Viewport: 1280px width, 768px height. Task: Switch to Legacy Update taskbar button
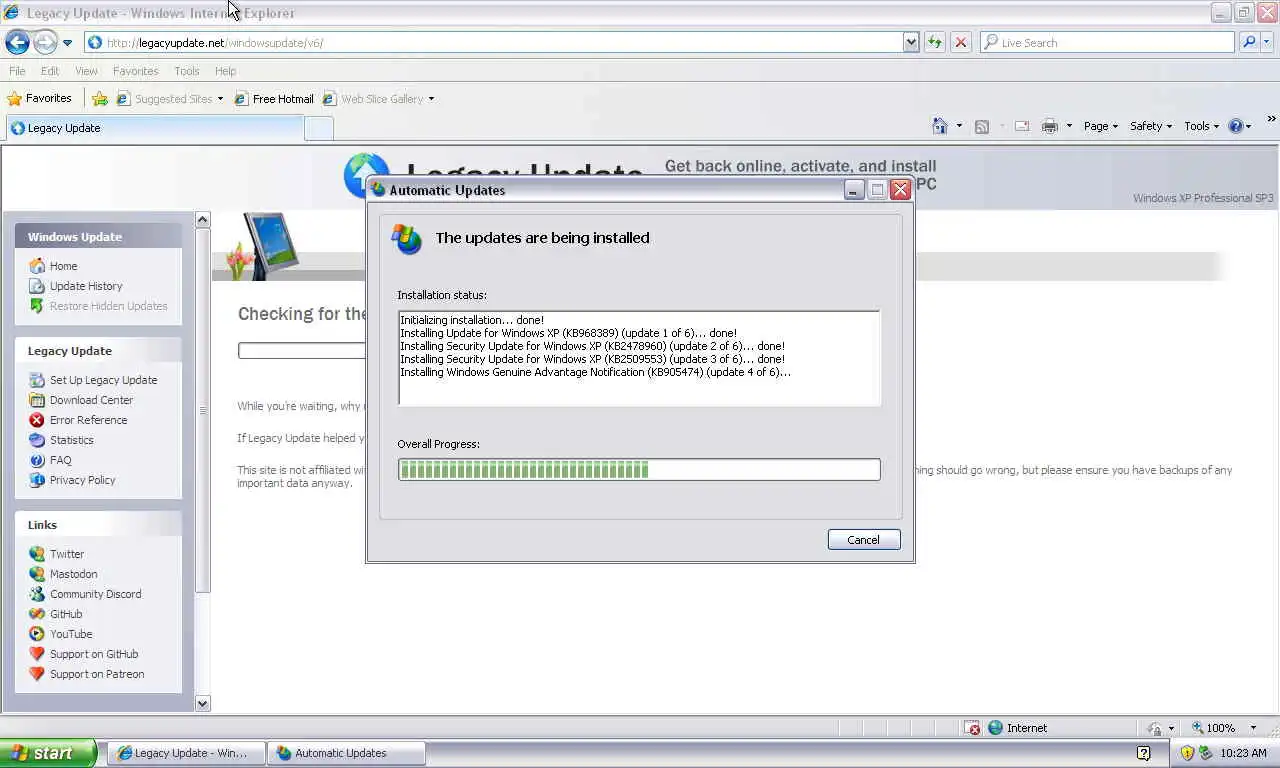[188, 753]
